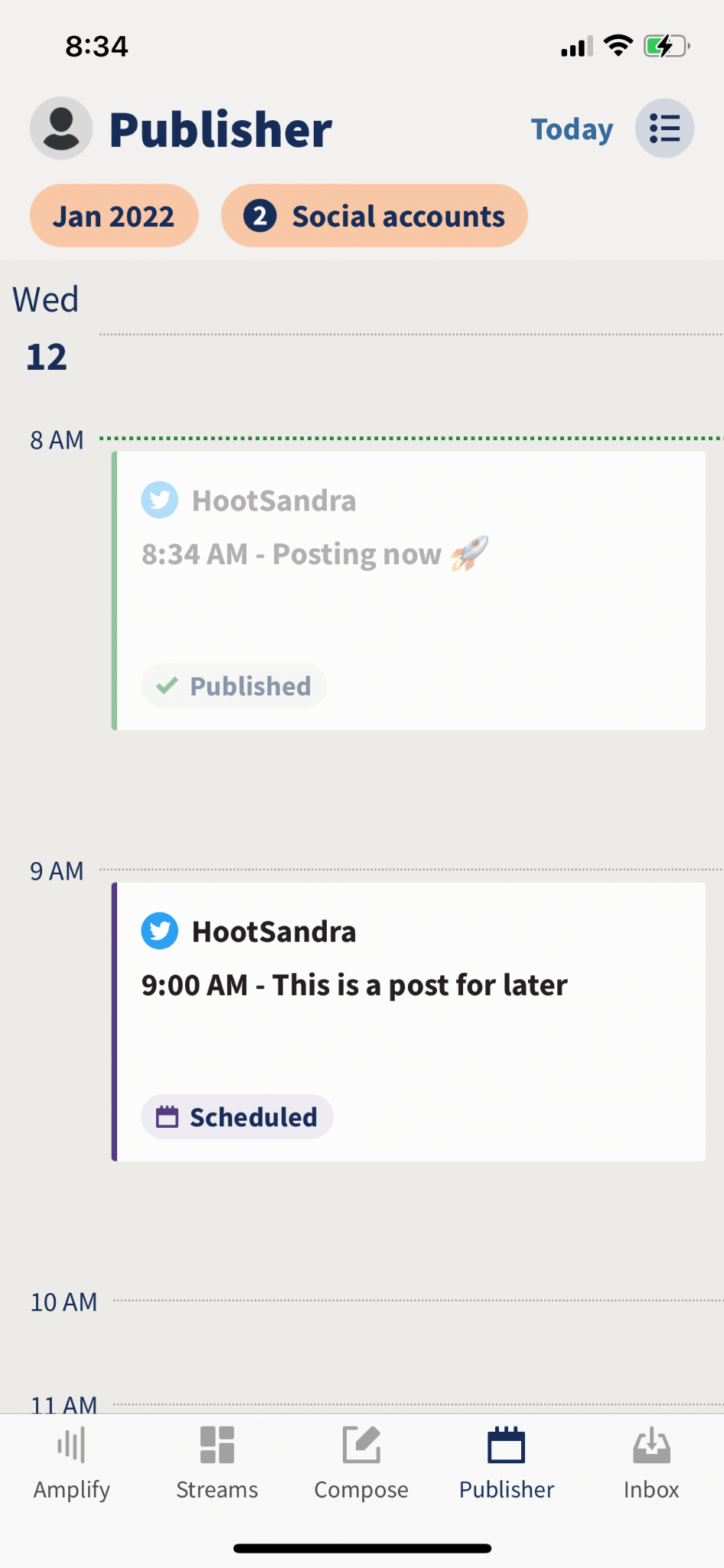
Task: Tap the social accounts count badge
Action: 260,216
